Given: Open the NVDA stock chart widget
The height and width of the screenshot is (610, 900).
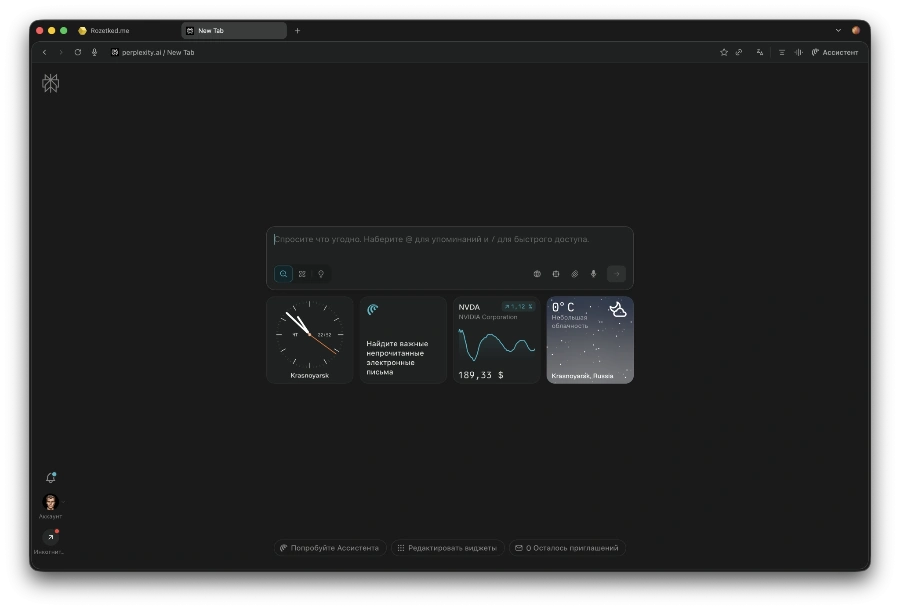Looking at the screenshot, I should click(x=497, y=340).
